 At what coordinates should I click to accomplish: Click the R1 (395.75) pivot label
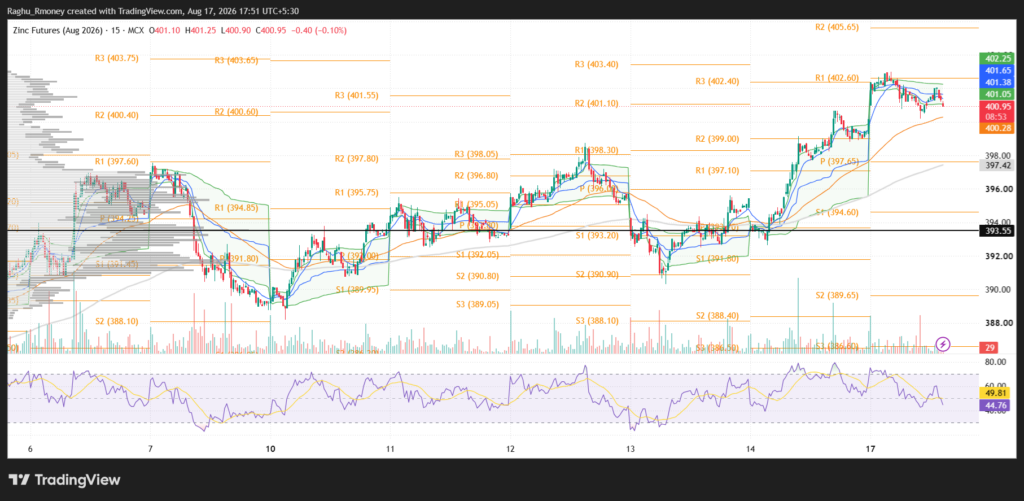[x=356, y=193]
